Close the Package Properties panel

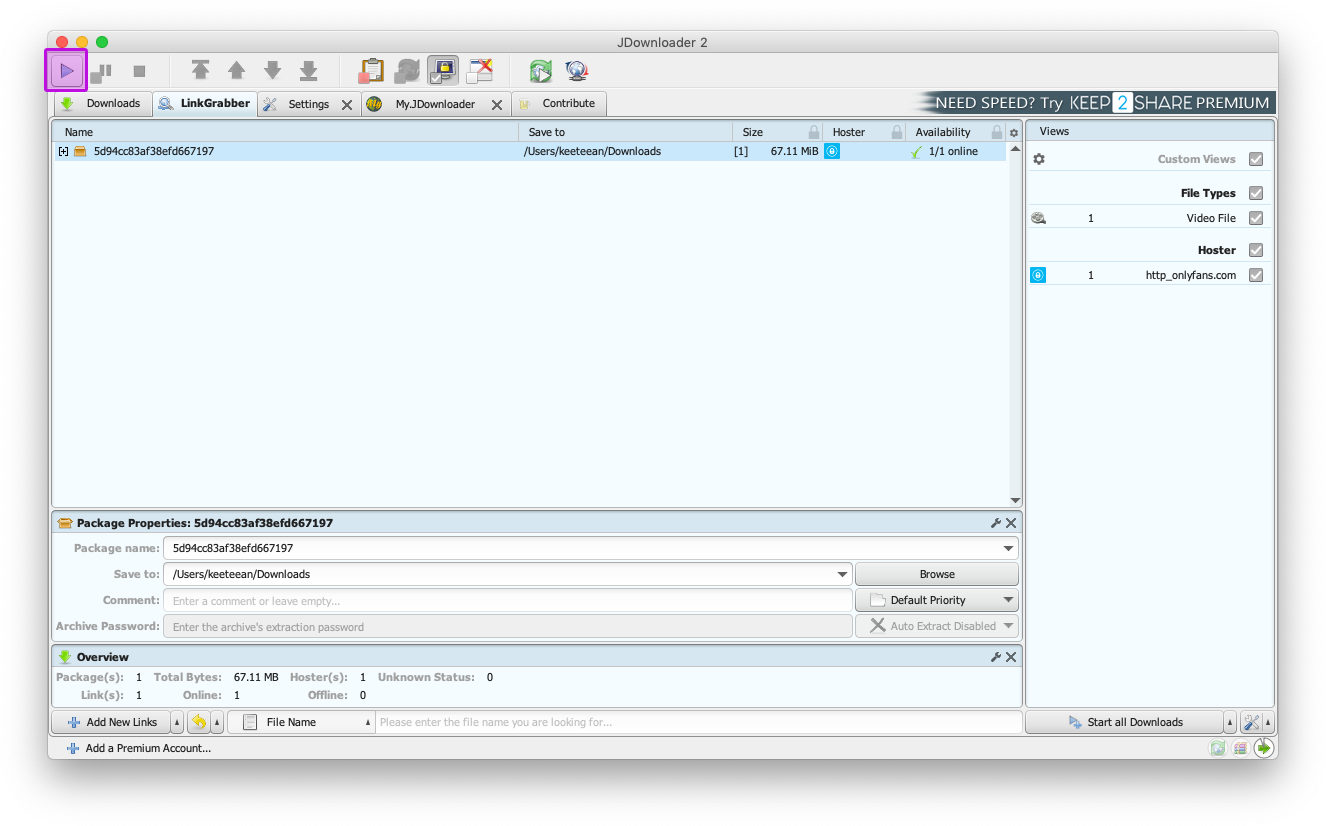(1011, 523)
